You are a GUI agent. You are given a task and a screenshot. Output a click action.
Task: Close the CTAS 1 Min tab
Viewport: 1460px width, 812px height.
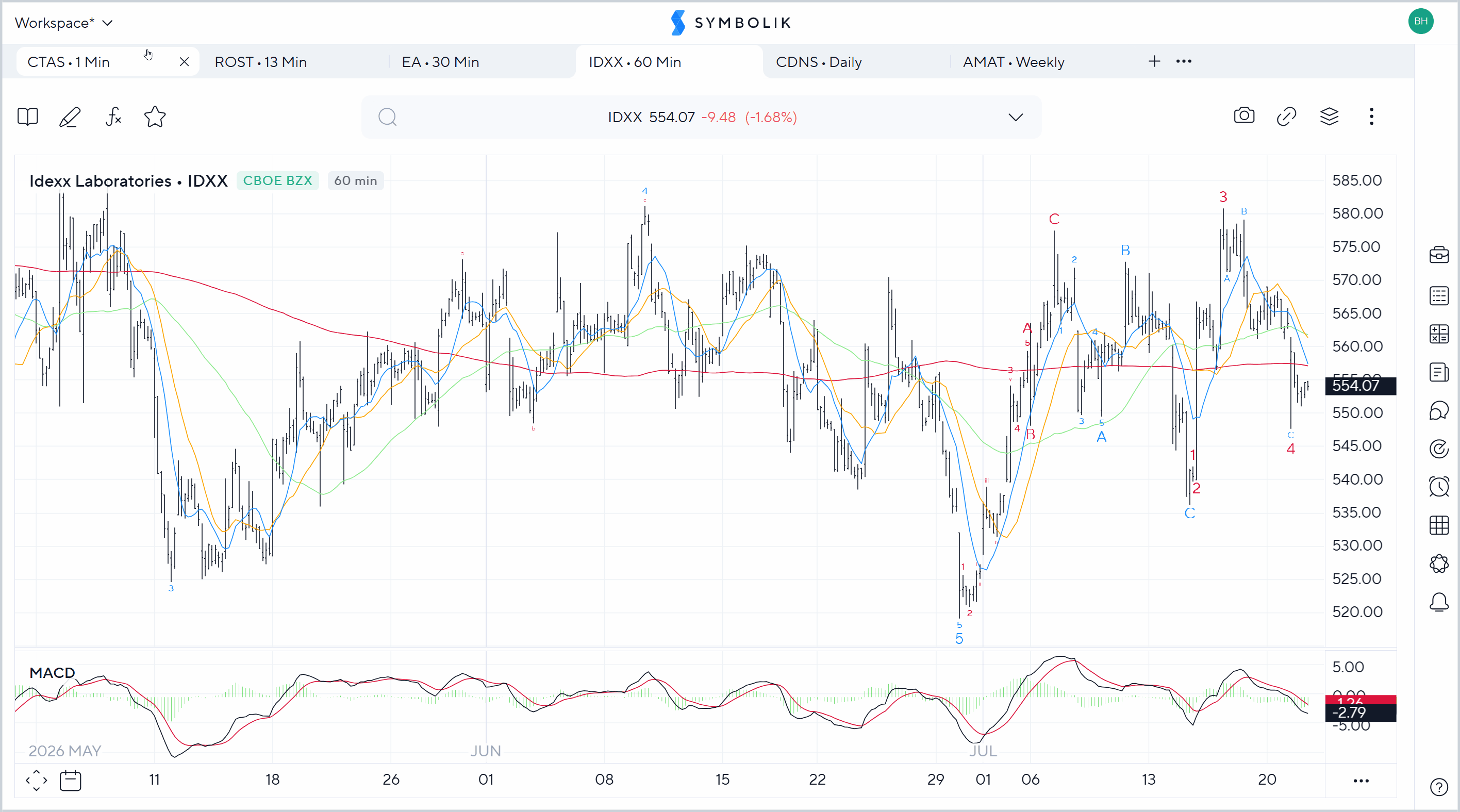184,62
